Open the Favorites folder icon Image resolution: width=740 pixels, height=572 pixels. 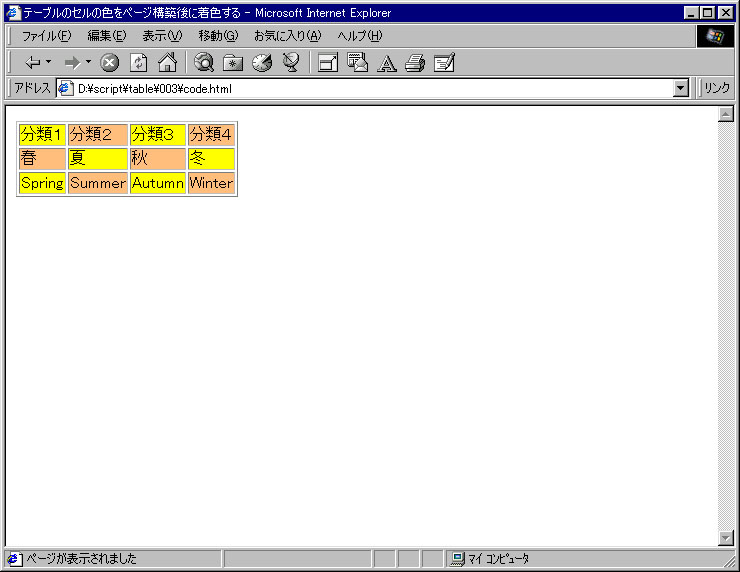(x=233, y=62)
